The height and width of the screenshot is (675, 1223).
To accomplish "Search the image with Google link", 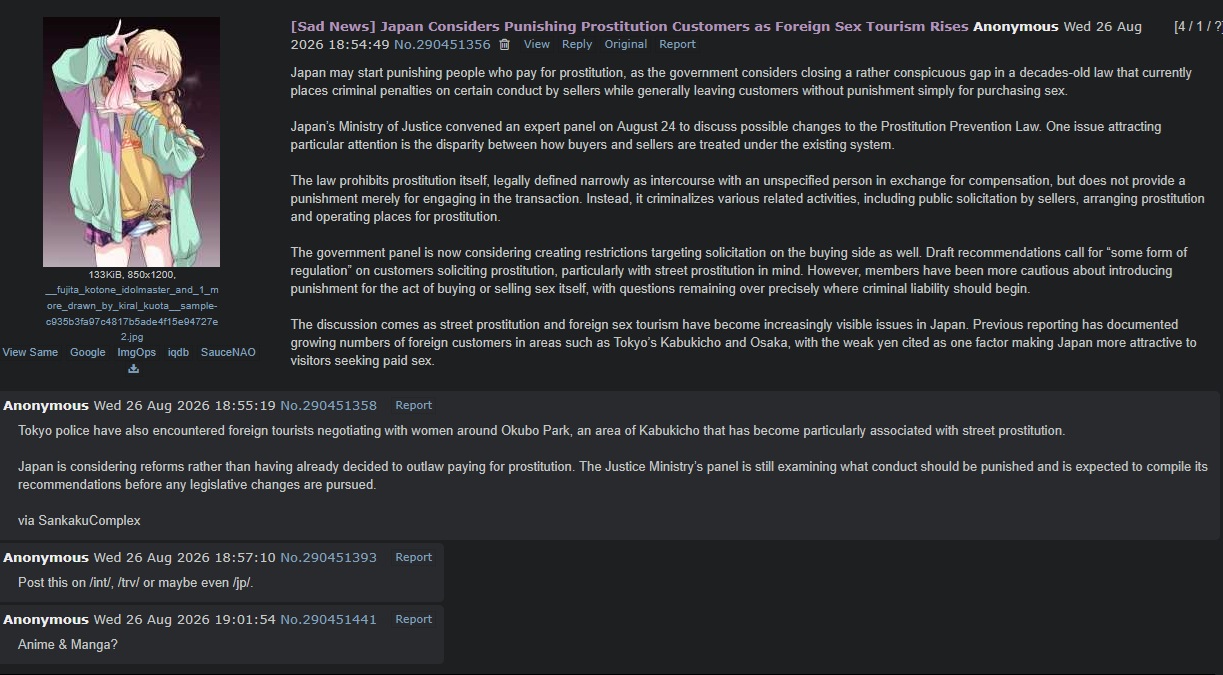I will point(88,352).
